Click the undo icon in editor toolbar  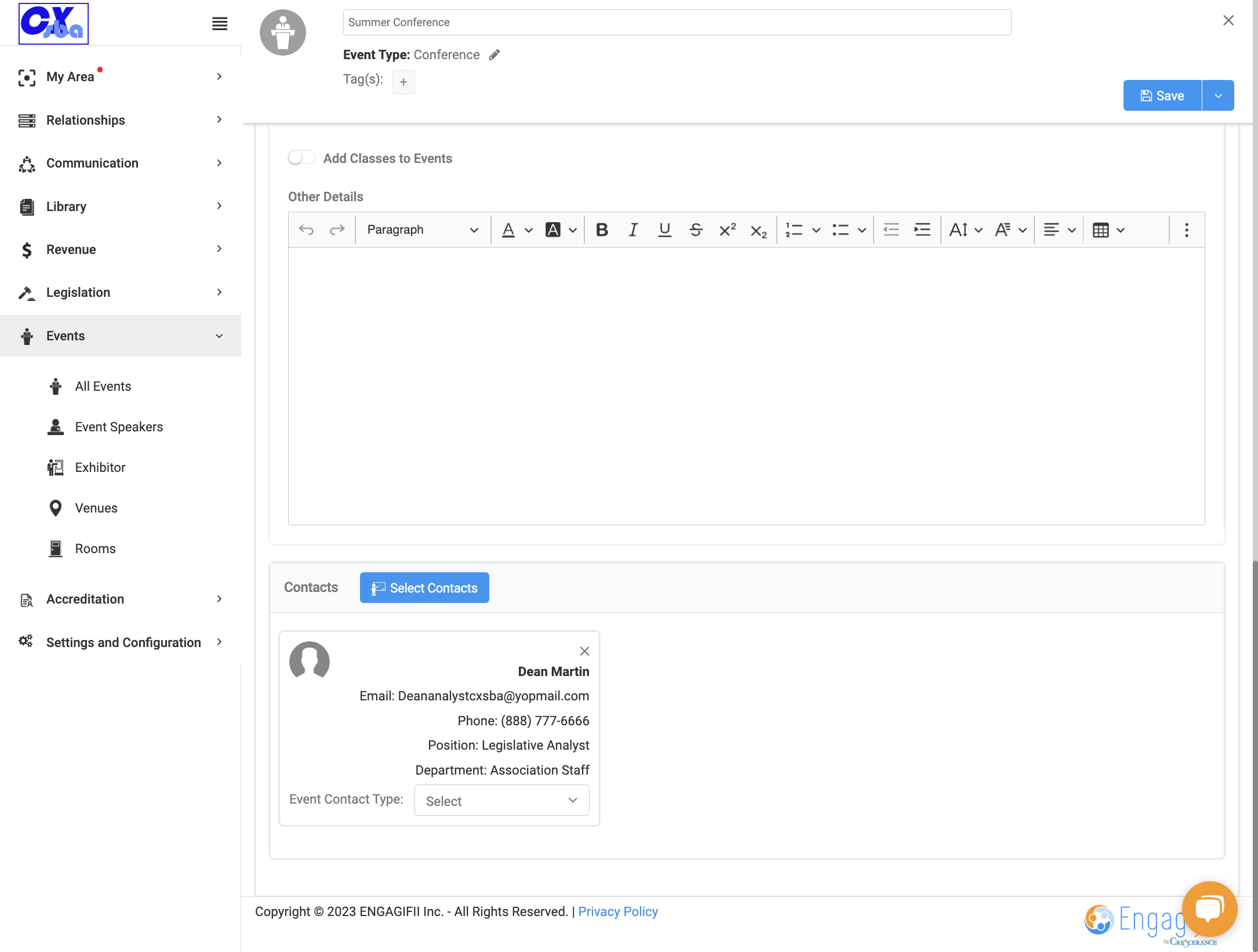pyautogui.click(x=306, y=230)
